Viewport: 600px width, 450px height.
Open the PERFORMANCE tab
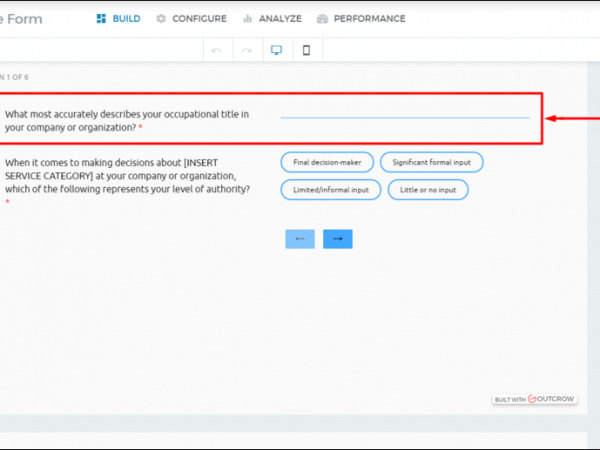[x=360, y=18]
